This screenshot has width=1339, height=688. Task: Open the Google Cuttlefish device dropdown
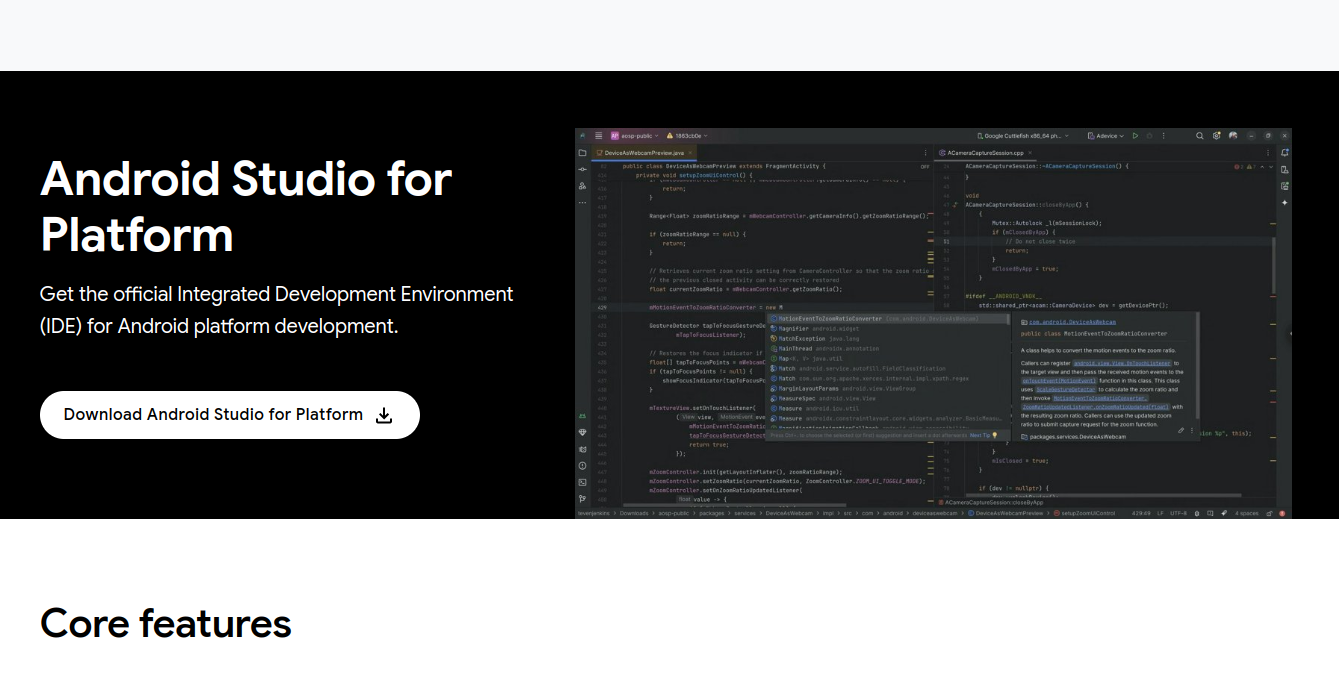[1022, 136]
